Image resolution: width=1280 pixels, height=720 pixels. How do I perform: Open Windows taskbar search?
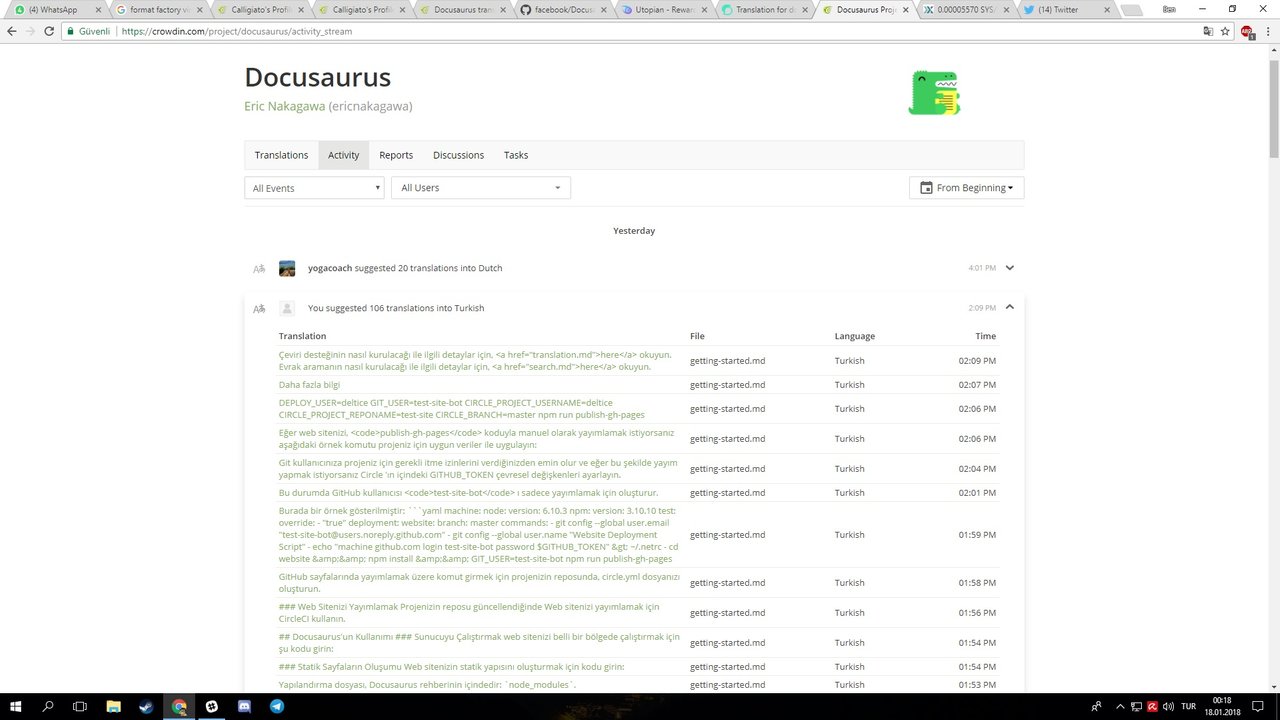tap(48, 706)
